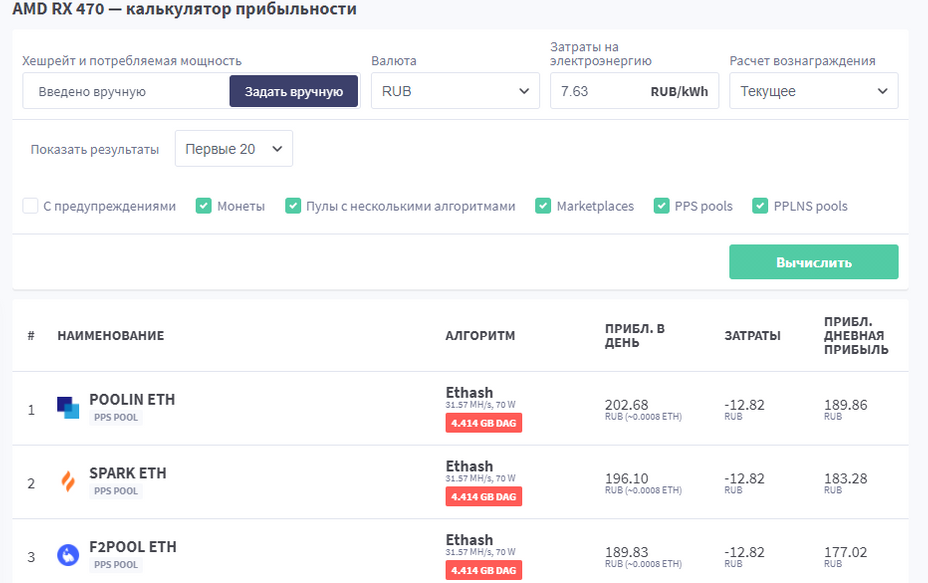Open the 'Первые 20' results count dropdown
The height and width of the screenshot is (583, 928).
pos(233,149)
